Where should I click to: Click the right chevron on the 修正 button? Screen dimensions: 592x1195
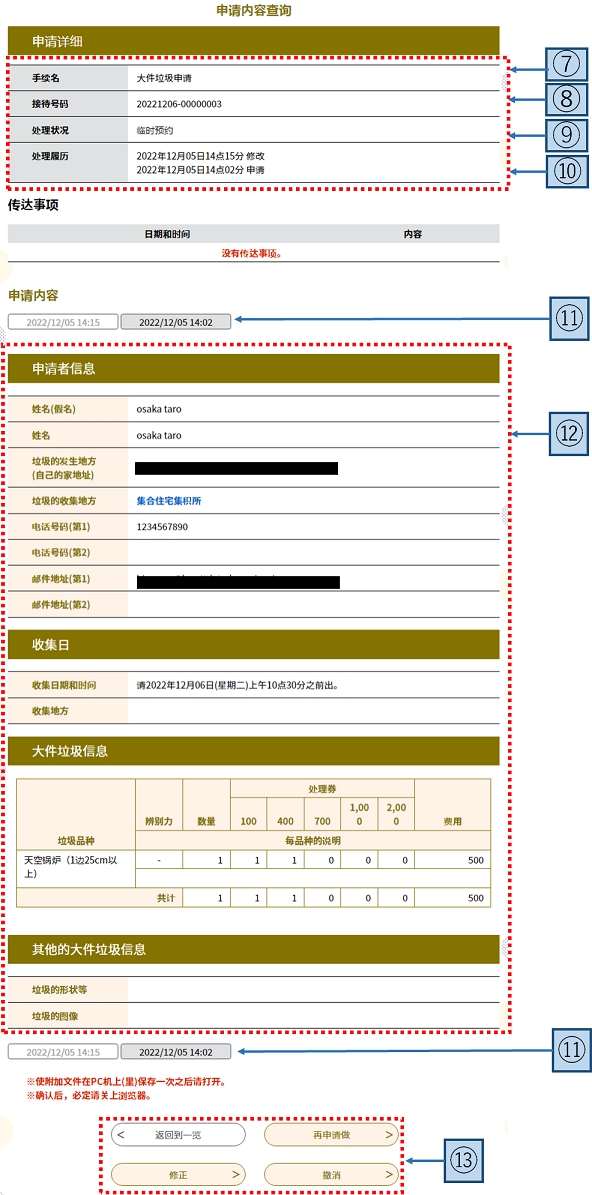tap(235, 1174)
